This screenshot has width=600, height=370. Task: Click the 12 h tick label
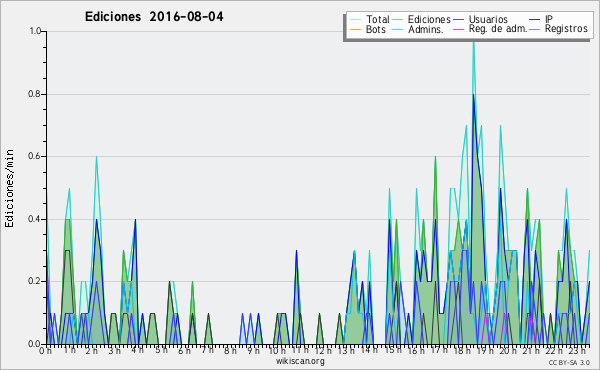pyautogui.click(x=323, y=351)
